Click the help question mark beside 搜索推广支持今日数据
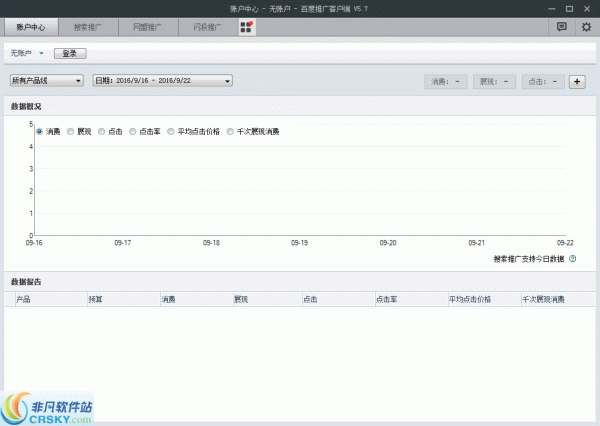600x426 pixels. (x=572, y=259)
